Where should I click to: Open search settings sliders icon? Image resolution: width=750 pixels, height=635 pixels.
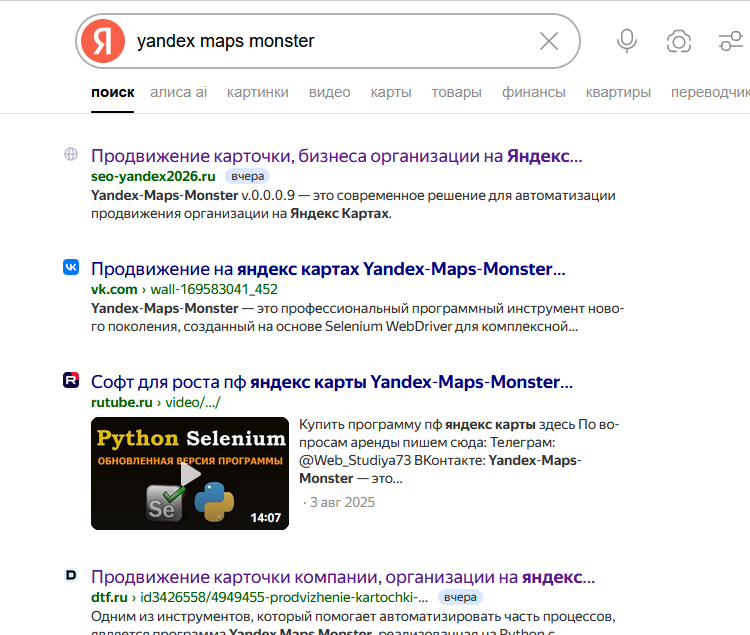pyautogui.click(x=730, y=41)
